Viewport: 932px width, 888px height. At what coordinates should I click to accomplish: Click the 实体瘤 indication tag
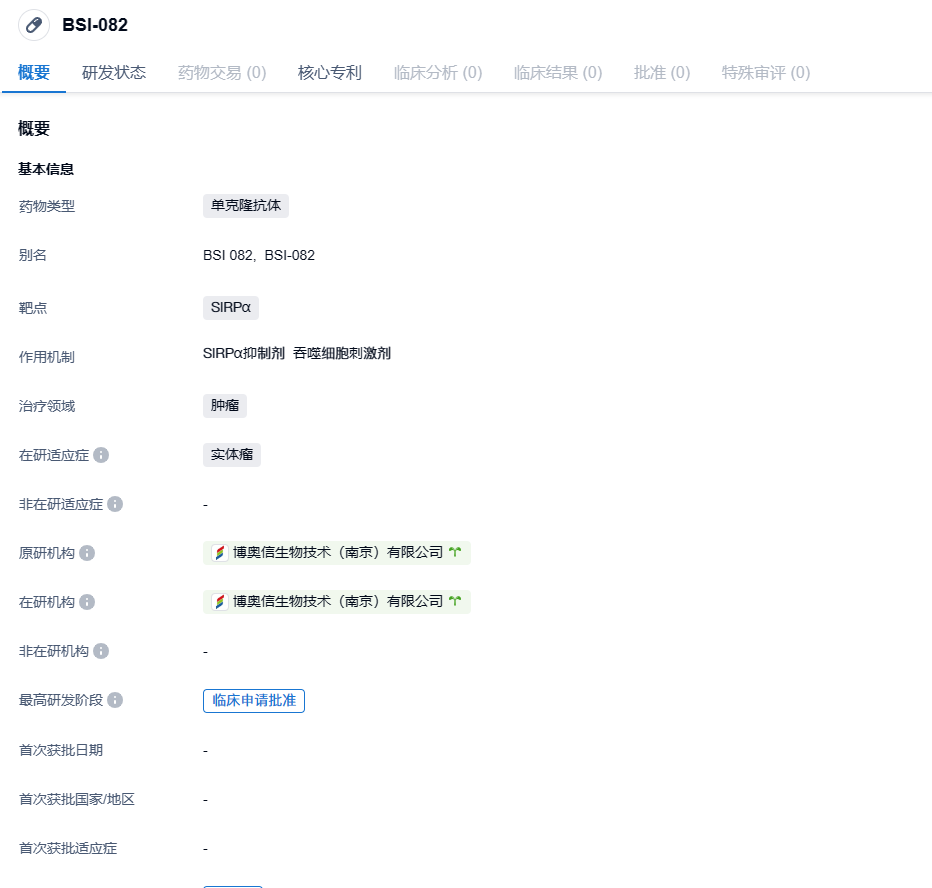[232, 455]
